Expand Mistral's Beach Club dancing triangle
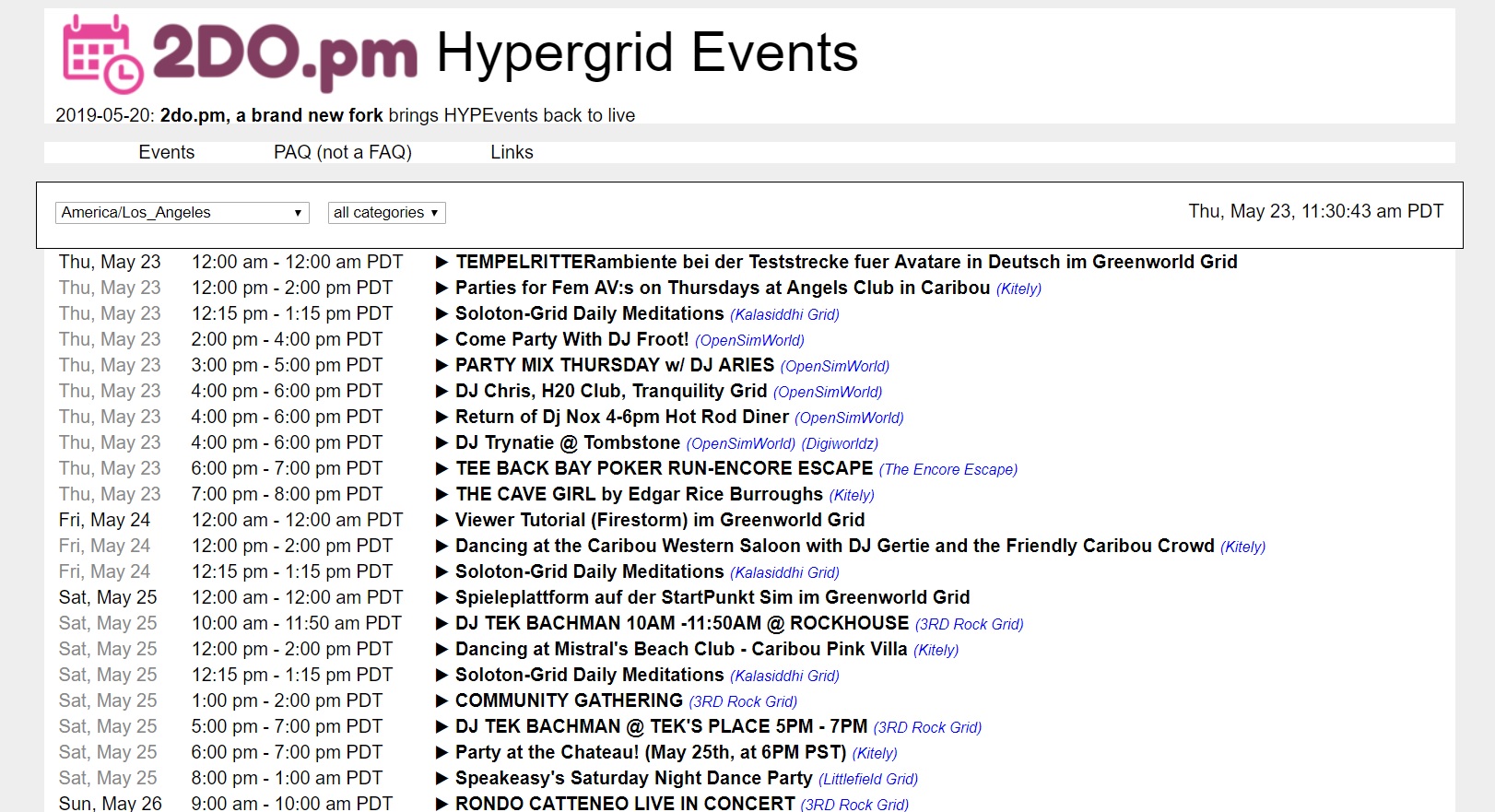This screenshot has width=1495, height=812. pyautogui.click(x=441, y=650)
